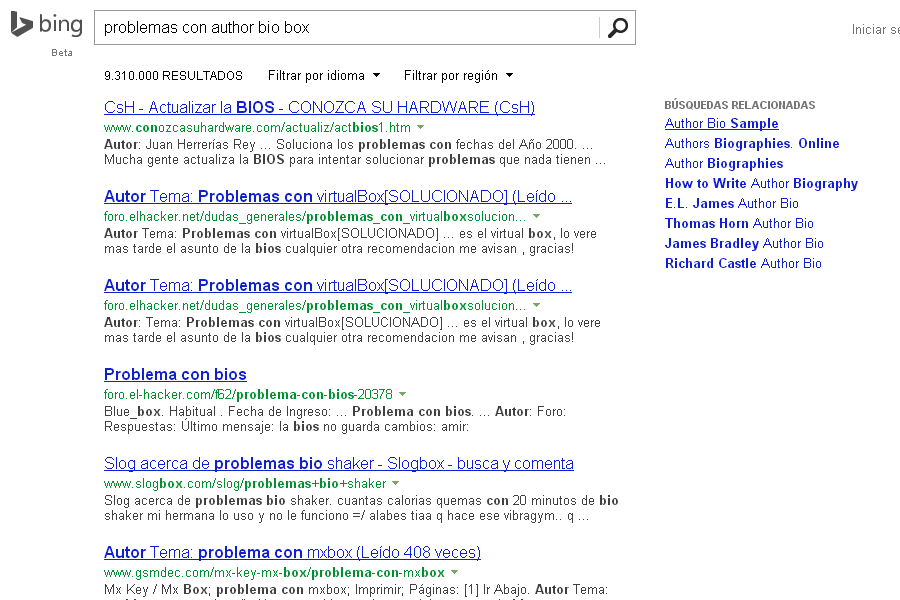Open 'CsH - Actualizar la BIOS' result
Viewport: 900px width, 600px height.
click(x=319, y=107)
